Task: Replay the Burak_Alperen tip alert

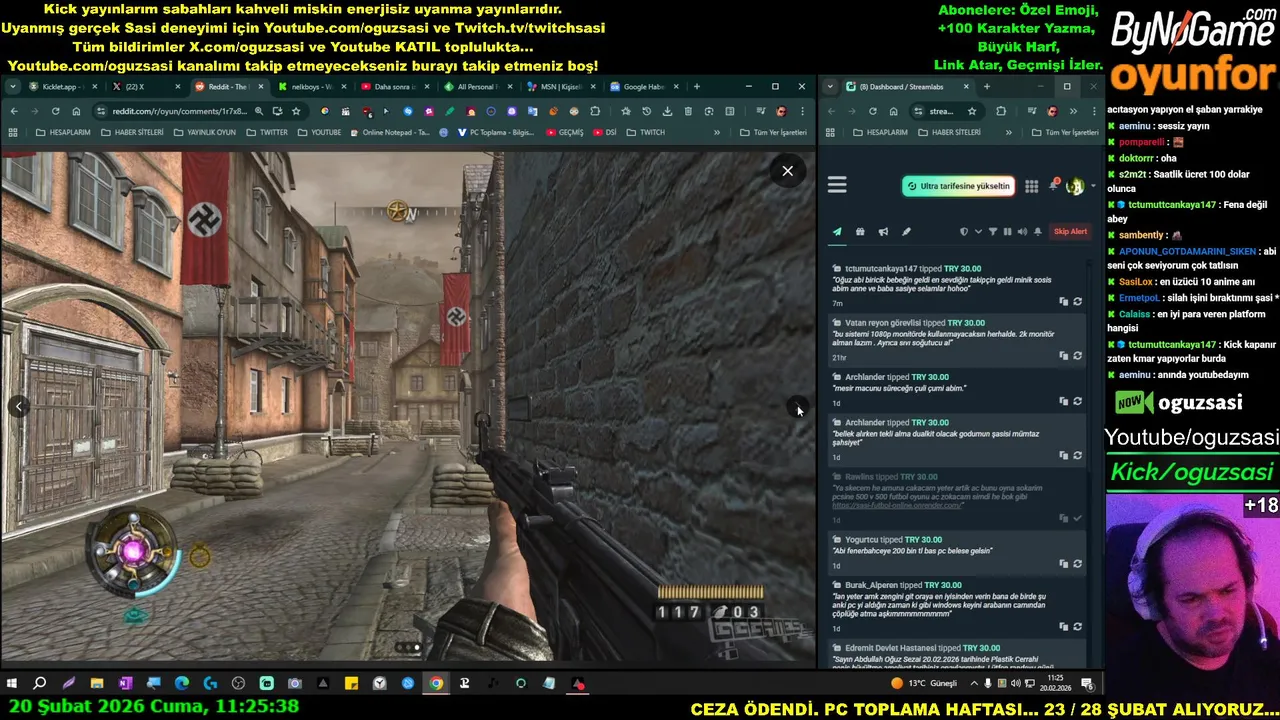Action: coord(1077,627)
